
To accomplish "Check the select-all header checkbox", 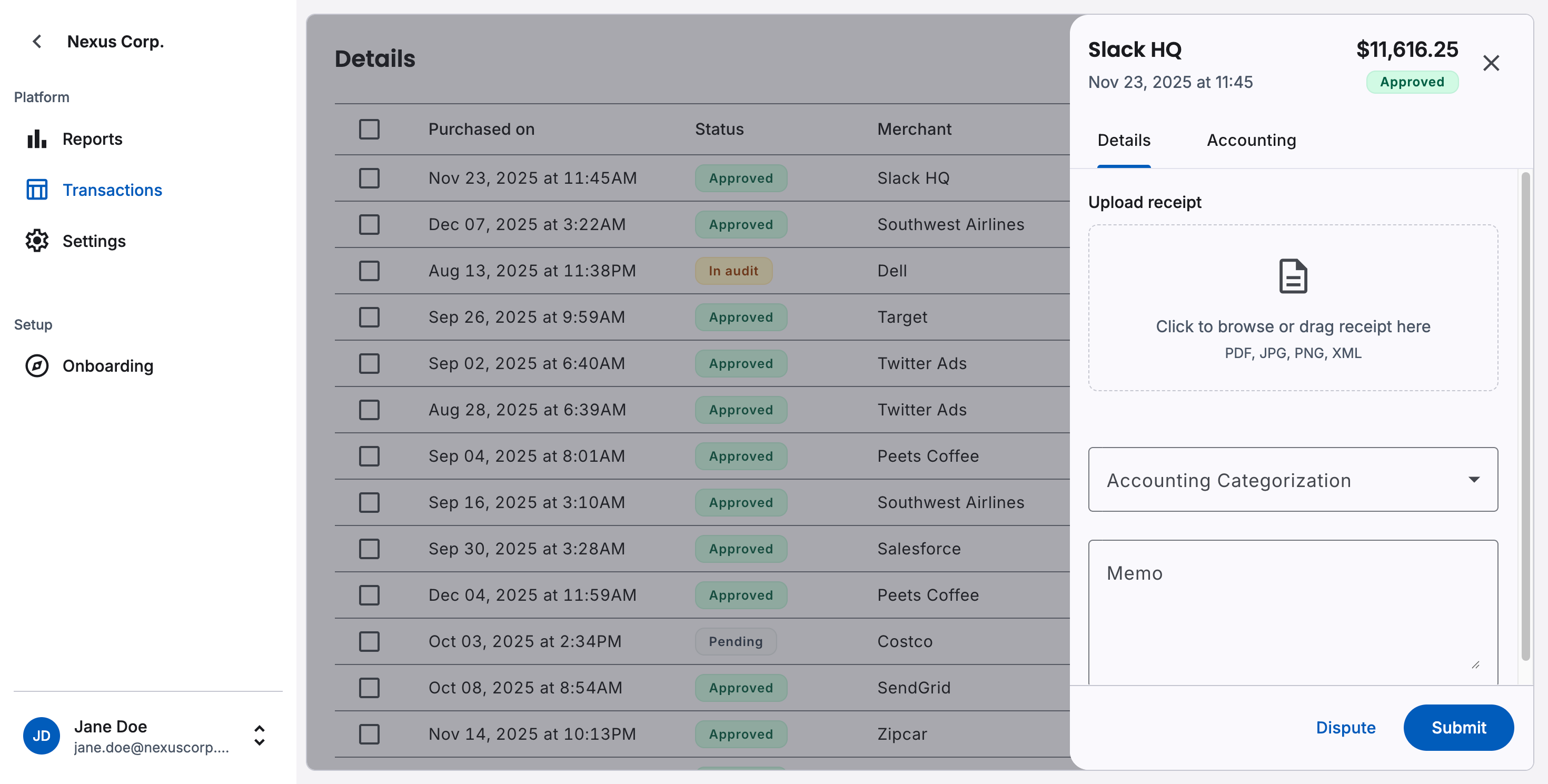I will (x=369, y=129).
